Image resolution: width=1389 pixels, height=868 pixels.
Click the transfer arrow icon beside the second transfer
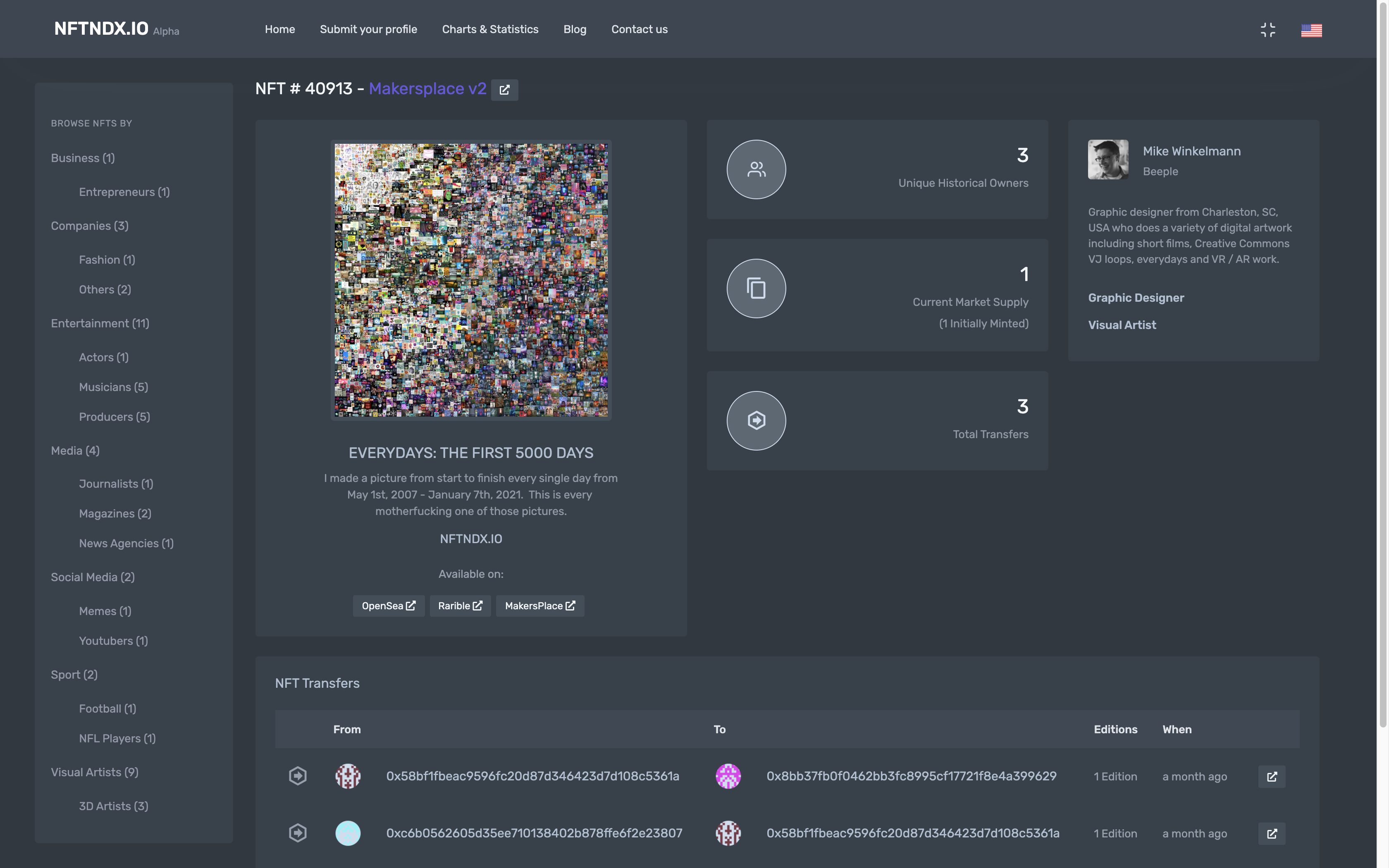click(x=298, y=832)
